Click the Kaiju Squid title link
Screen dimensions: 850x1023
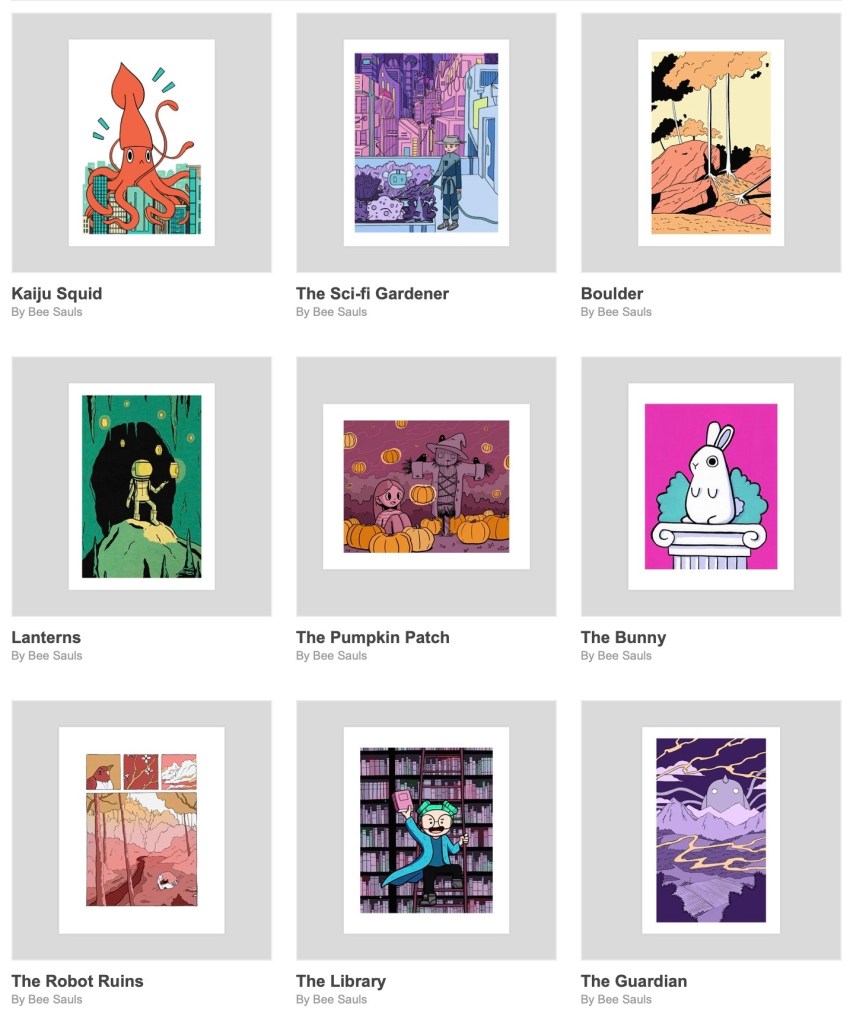tap(57, 294)
